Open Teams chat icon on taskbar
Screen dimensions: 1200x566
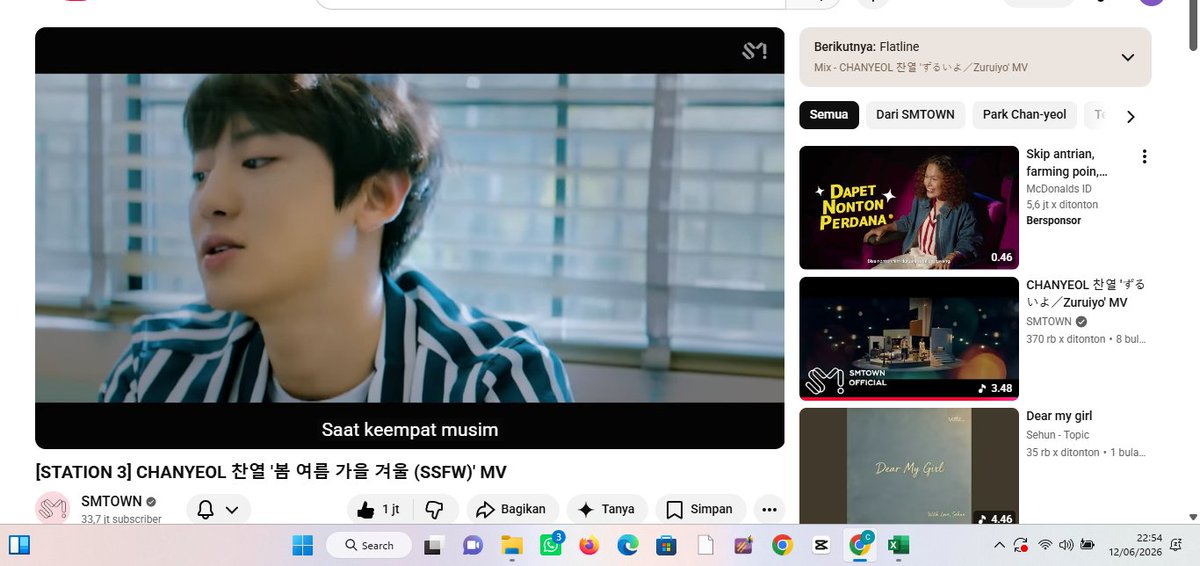pos(472,545)
